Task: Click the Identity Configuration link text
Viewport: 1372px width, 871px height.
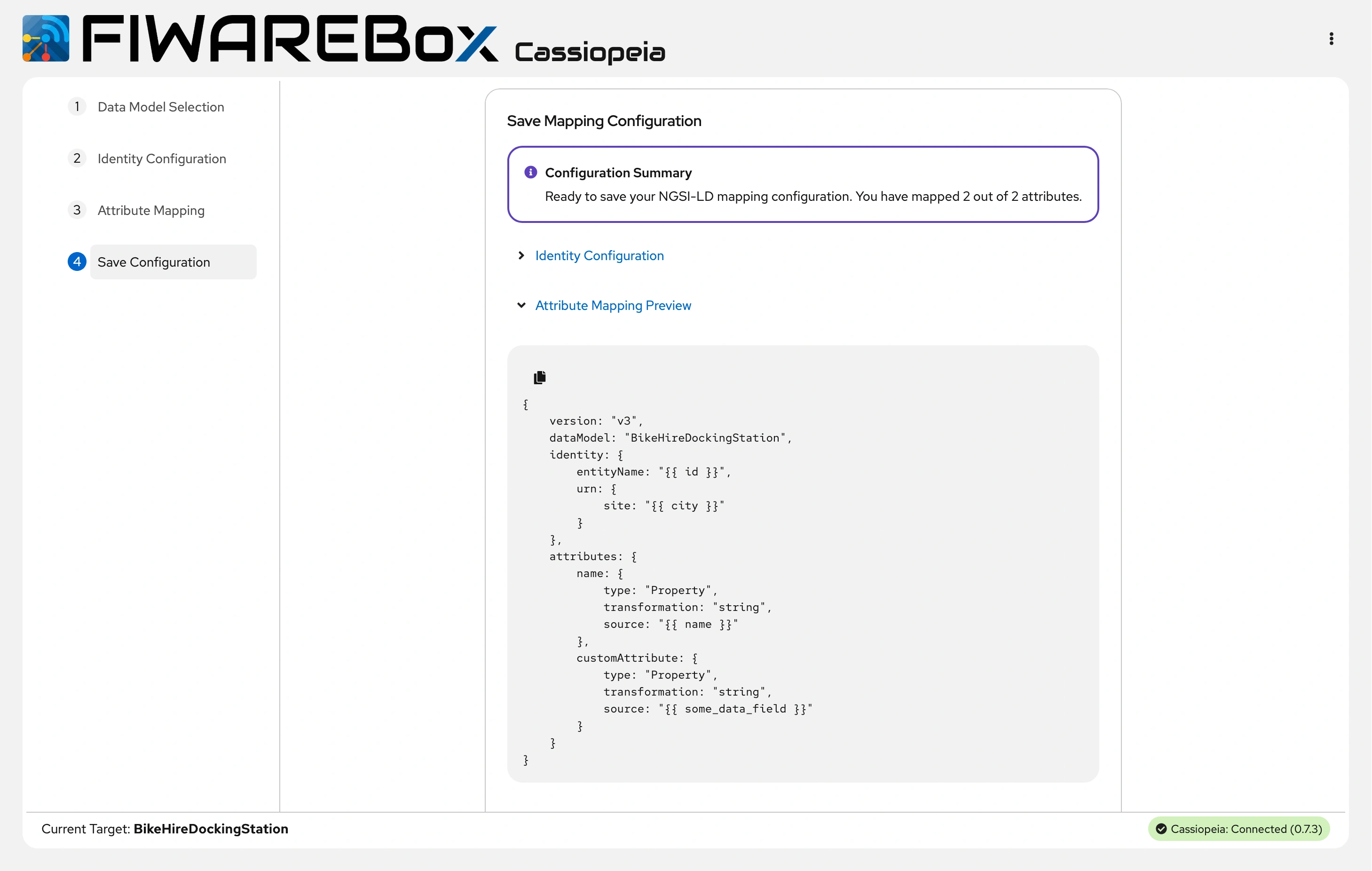Action: click(599, 256)
